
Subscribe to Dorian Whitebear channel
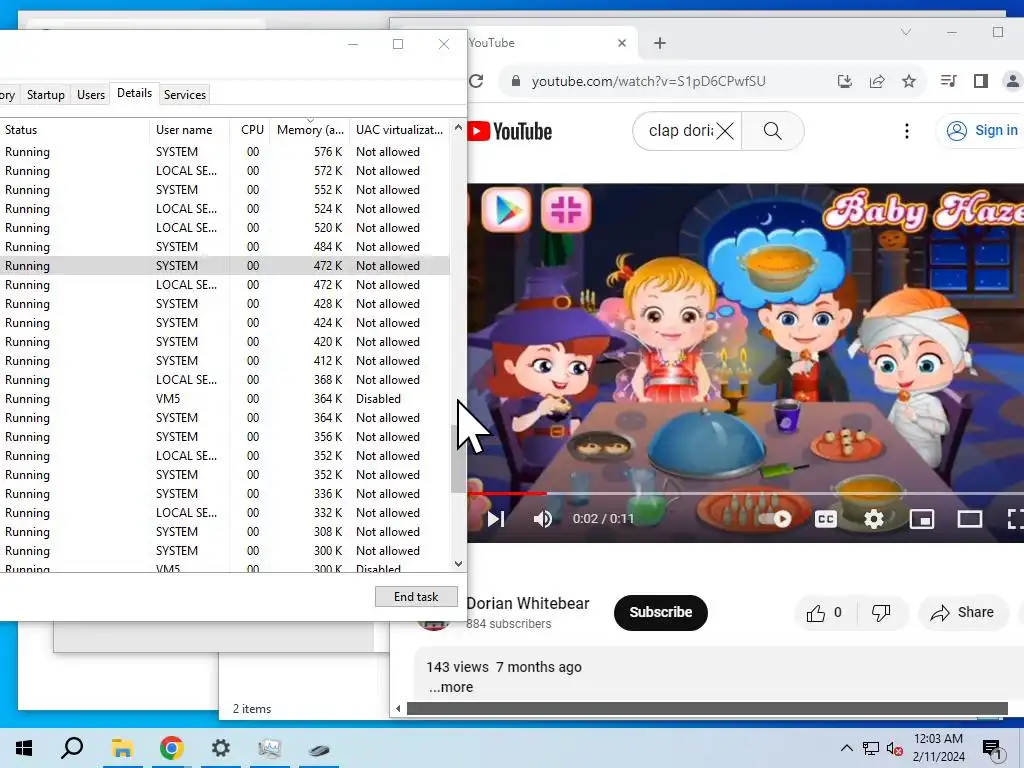point(660,613)
